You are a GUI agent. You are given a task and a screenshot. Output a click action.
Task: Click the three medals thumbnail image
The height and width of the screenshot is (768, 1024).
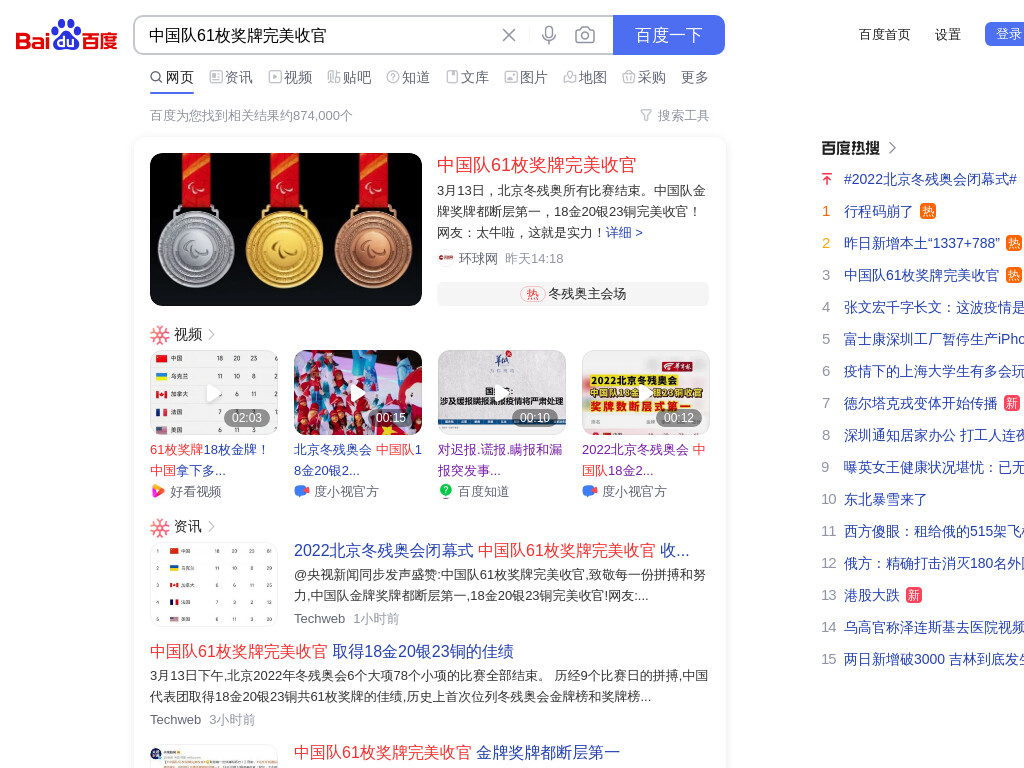coord(286,229)
